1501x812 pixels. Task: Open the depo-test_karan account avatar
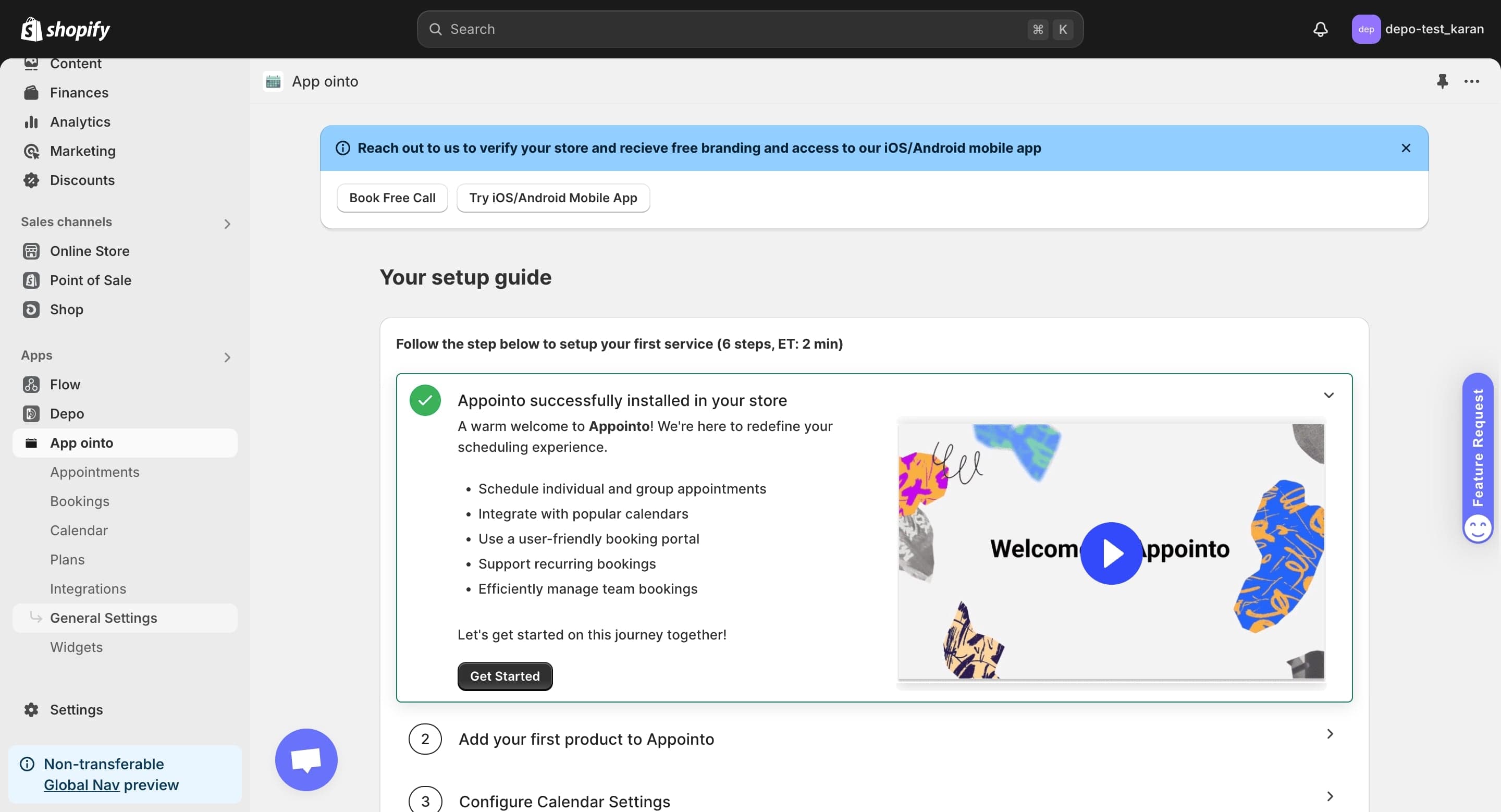(x=1366, y=29)
